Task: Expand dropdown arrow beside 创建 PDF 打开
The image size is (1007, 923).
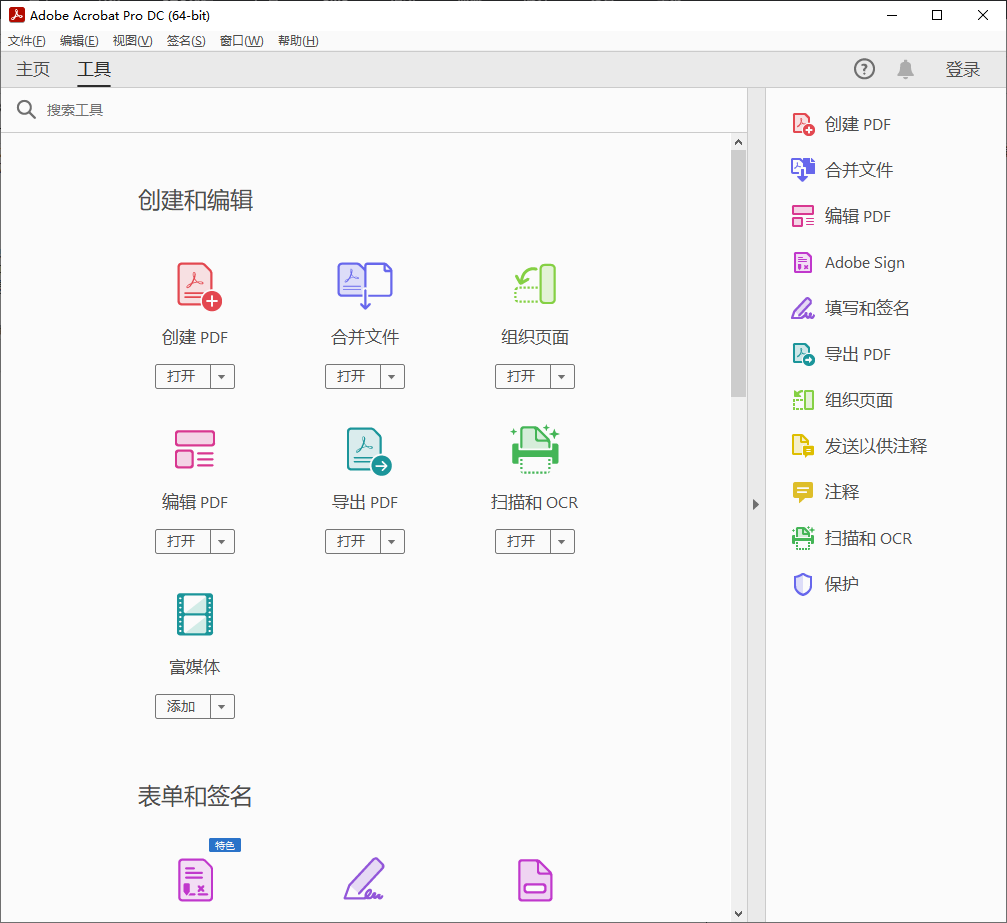Action: (x=222, y=377)
